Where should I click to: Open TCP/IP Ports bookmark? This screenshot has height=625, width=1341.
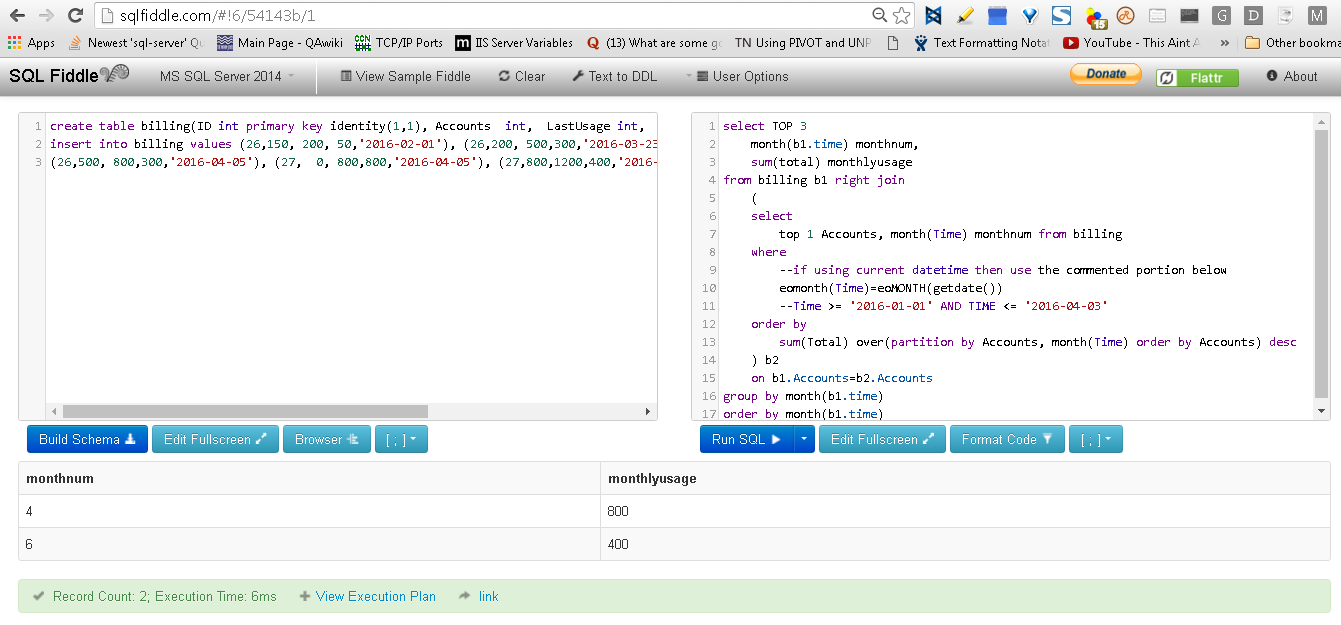pyautogui.click(x=399, y=43)
